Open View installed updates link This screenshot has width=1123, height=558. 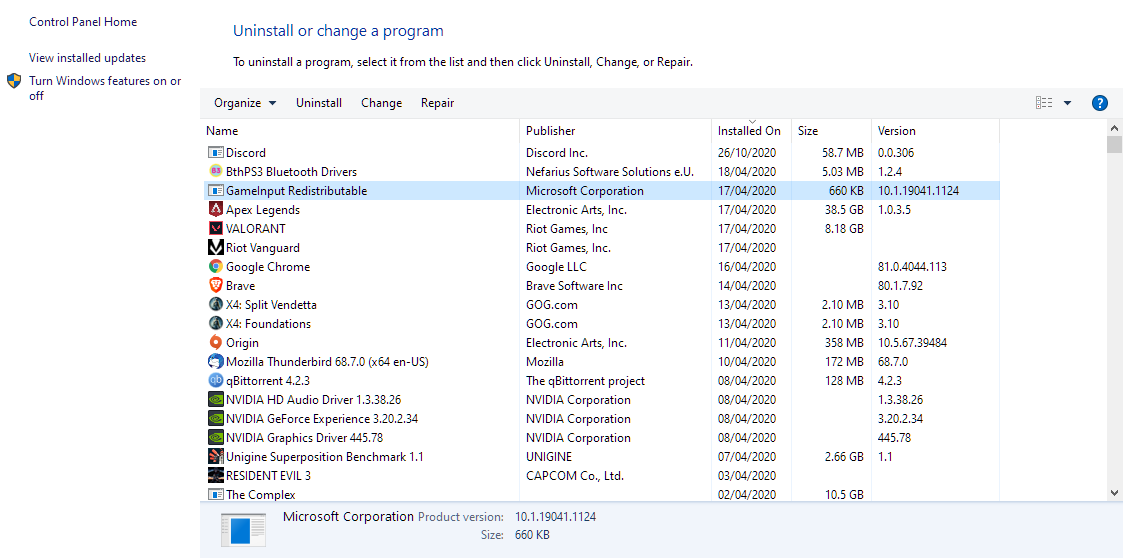[87, 58]
